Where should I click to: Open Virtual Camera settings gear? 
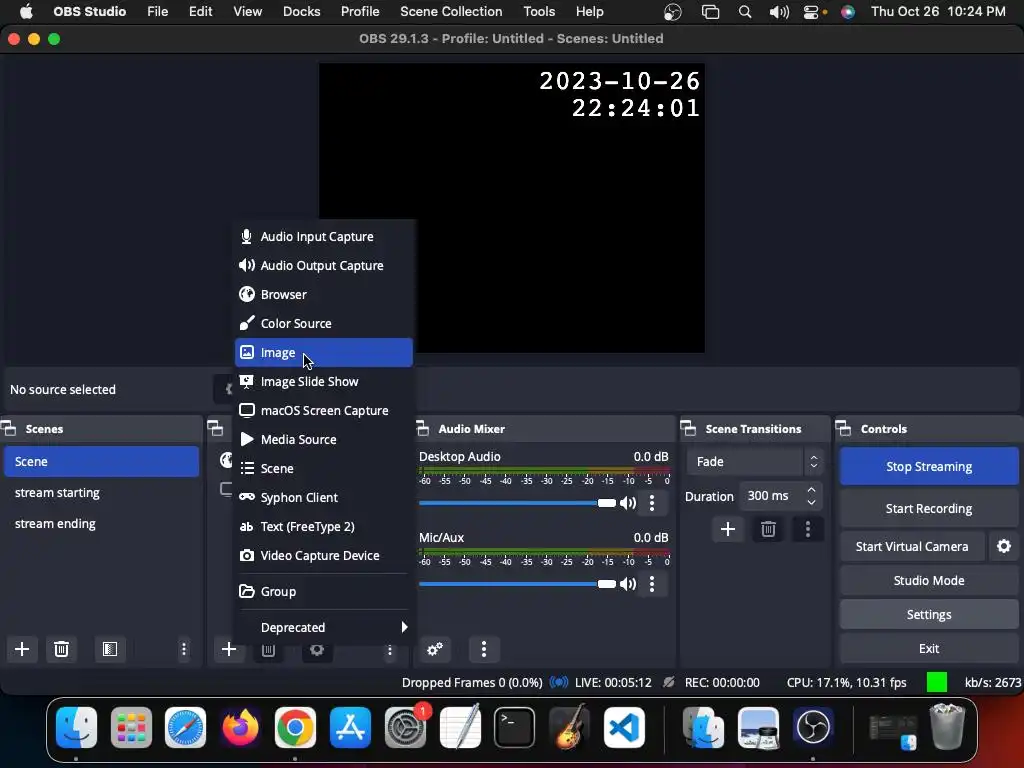click(x=1004, y=546)
